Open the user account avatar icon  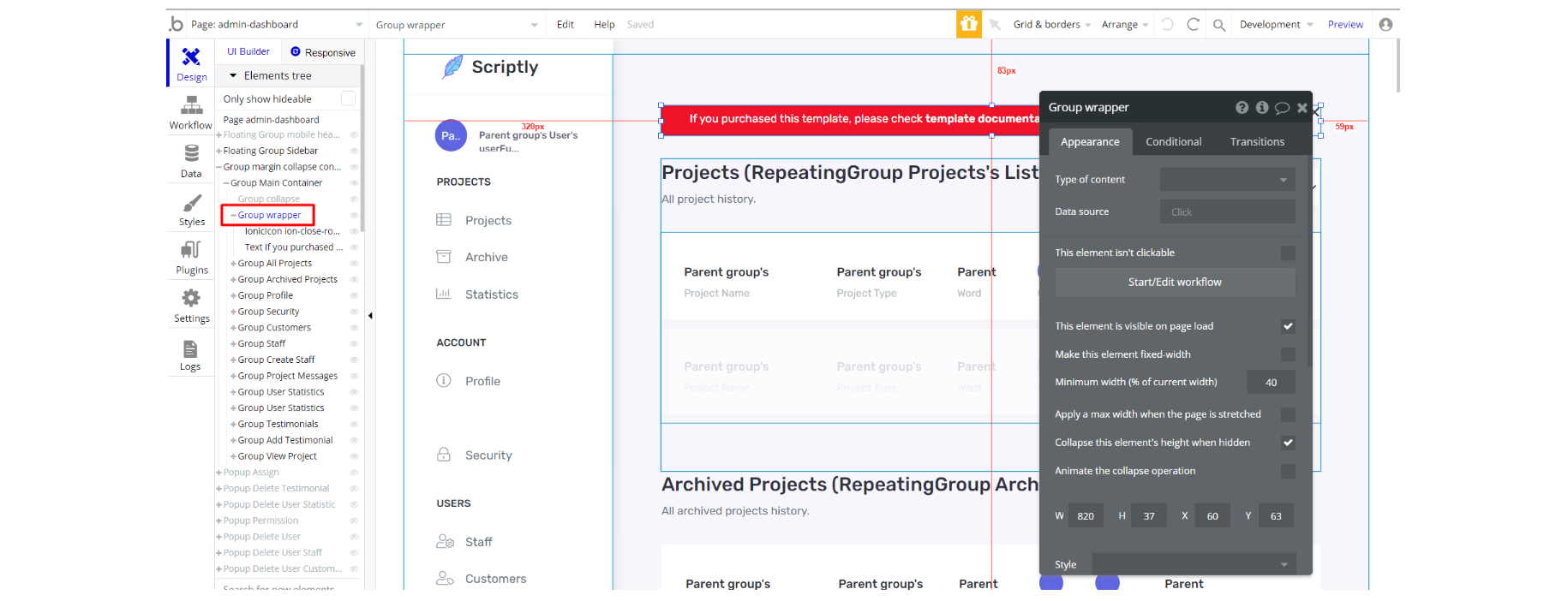click(1385, 24)
